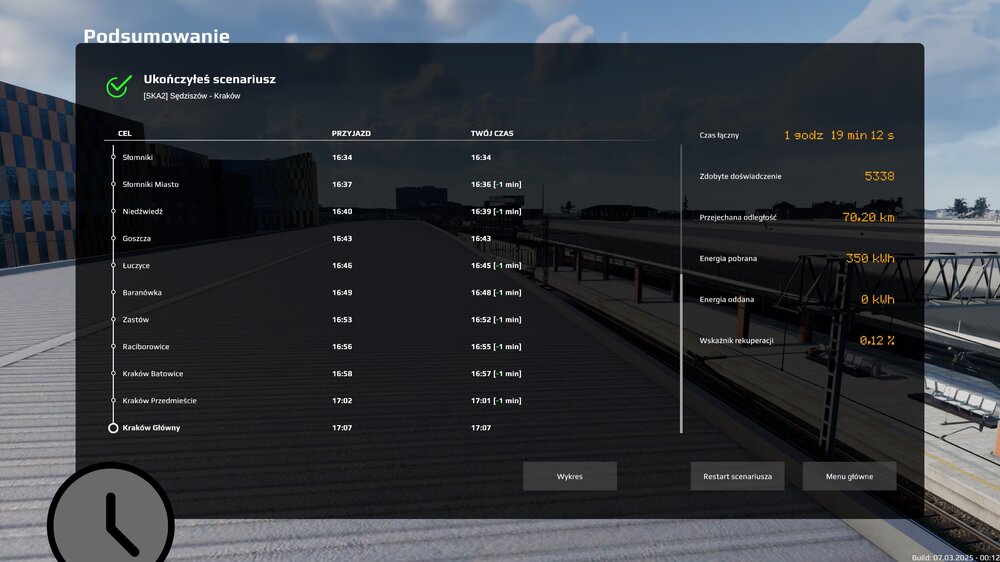Go back to Menu główne

[849, 476]
